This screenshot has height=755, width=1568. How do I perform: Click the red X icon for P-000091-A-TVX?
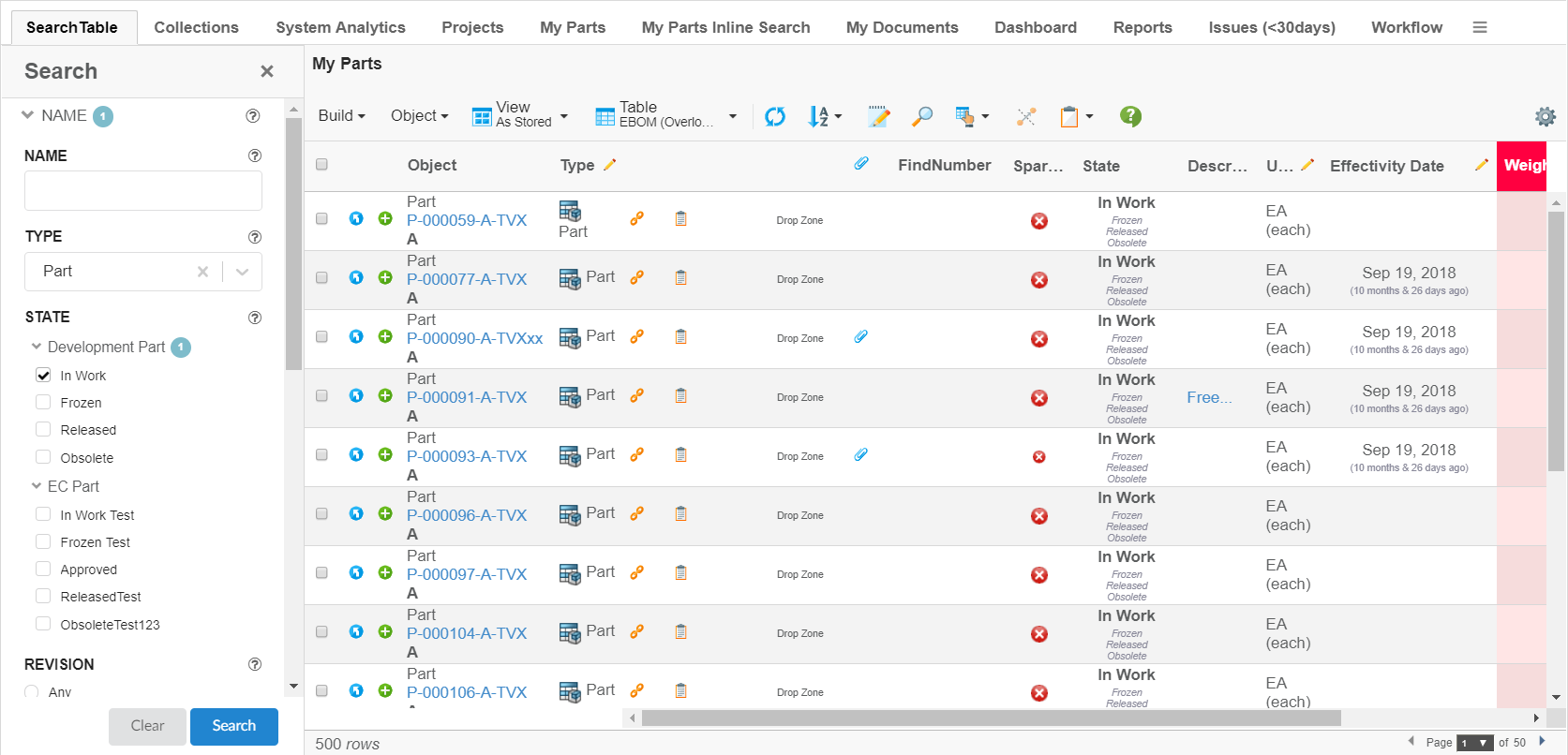pos(1038,398)
